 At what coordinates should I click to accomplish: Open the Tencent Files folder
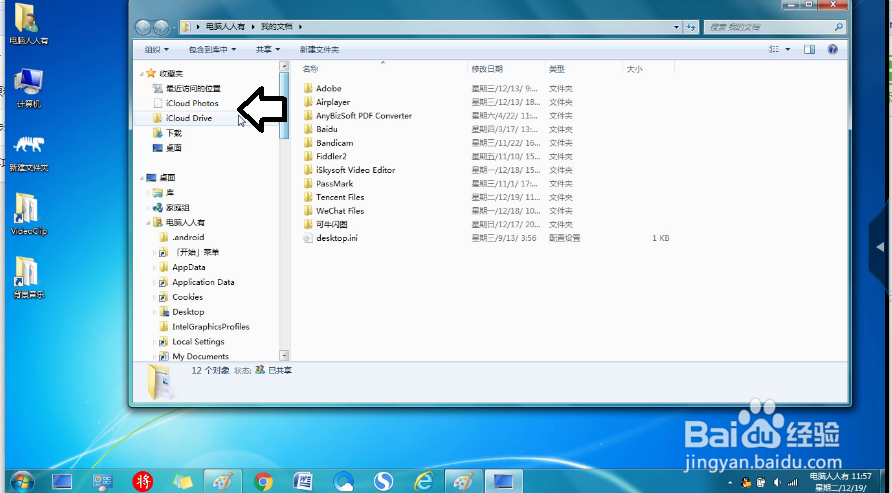[340, 197]
